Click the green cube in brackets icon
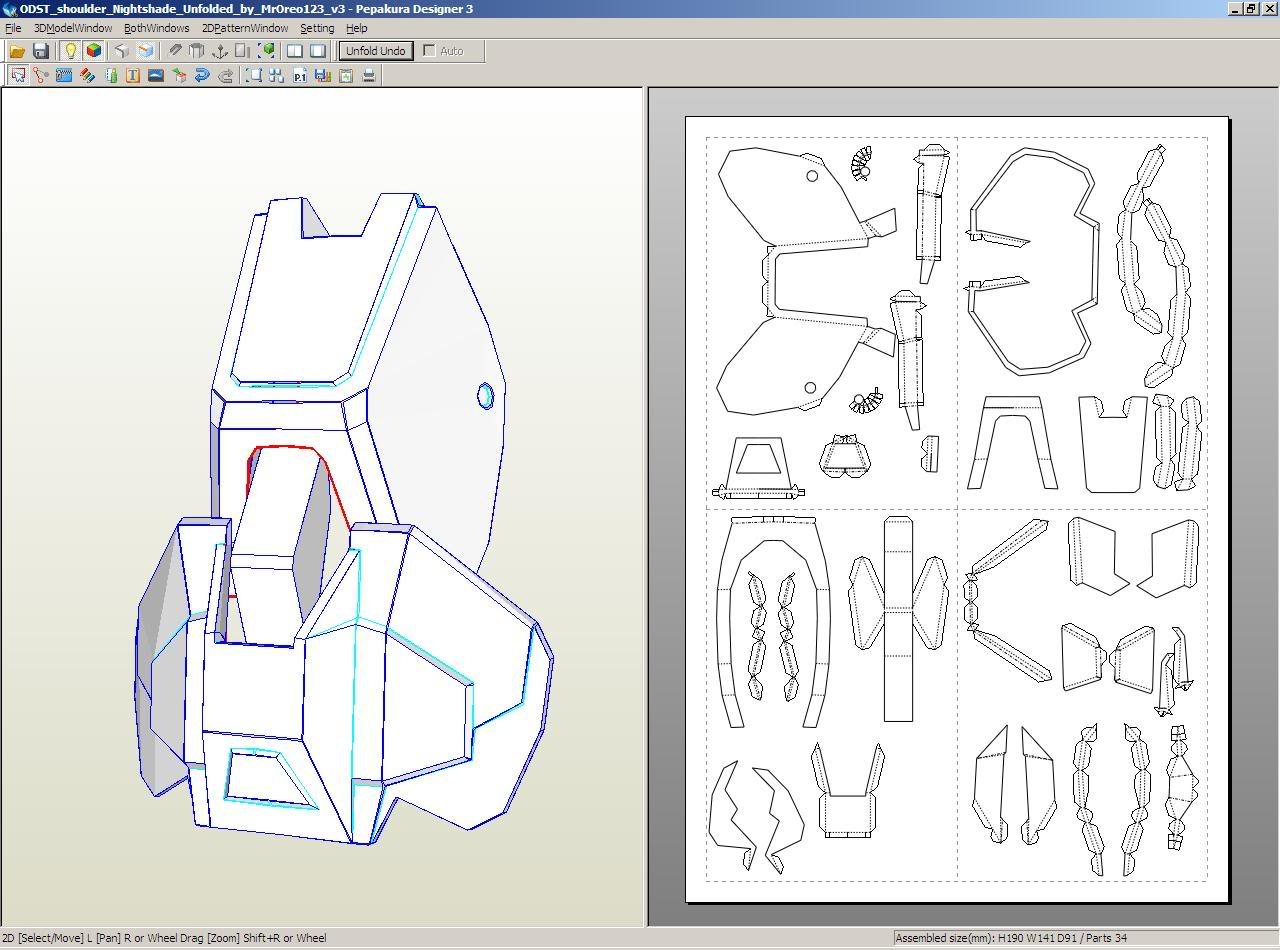Screen dimensions: 1280x950 click(x=267, y=51)
